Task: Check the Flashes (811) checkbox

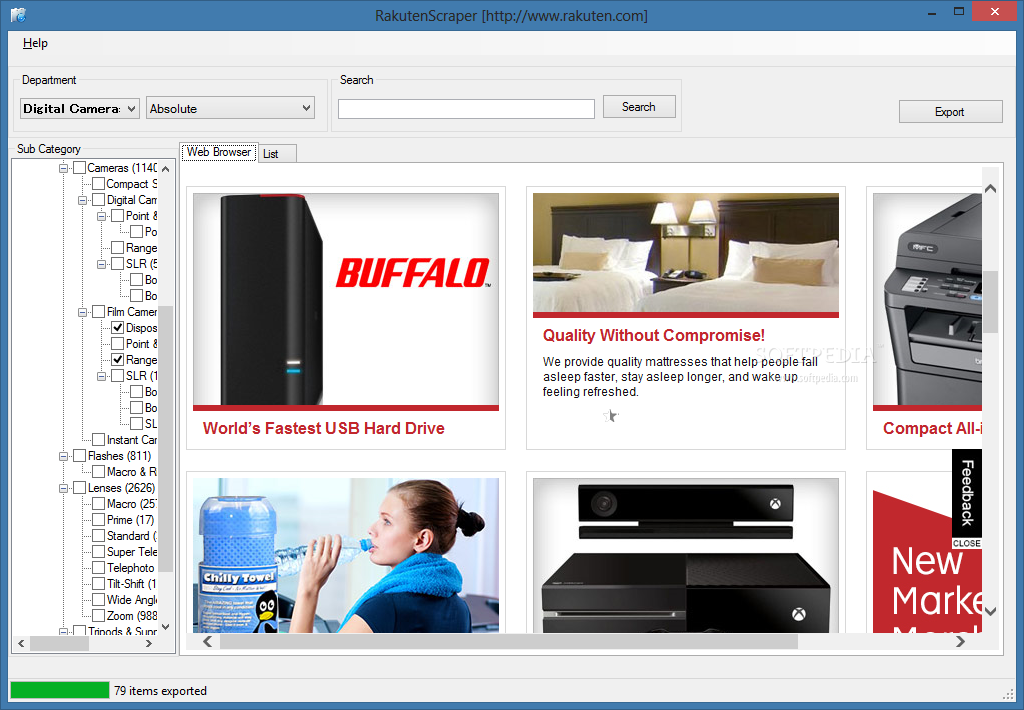Action: [80, 456]
